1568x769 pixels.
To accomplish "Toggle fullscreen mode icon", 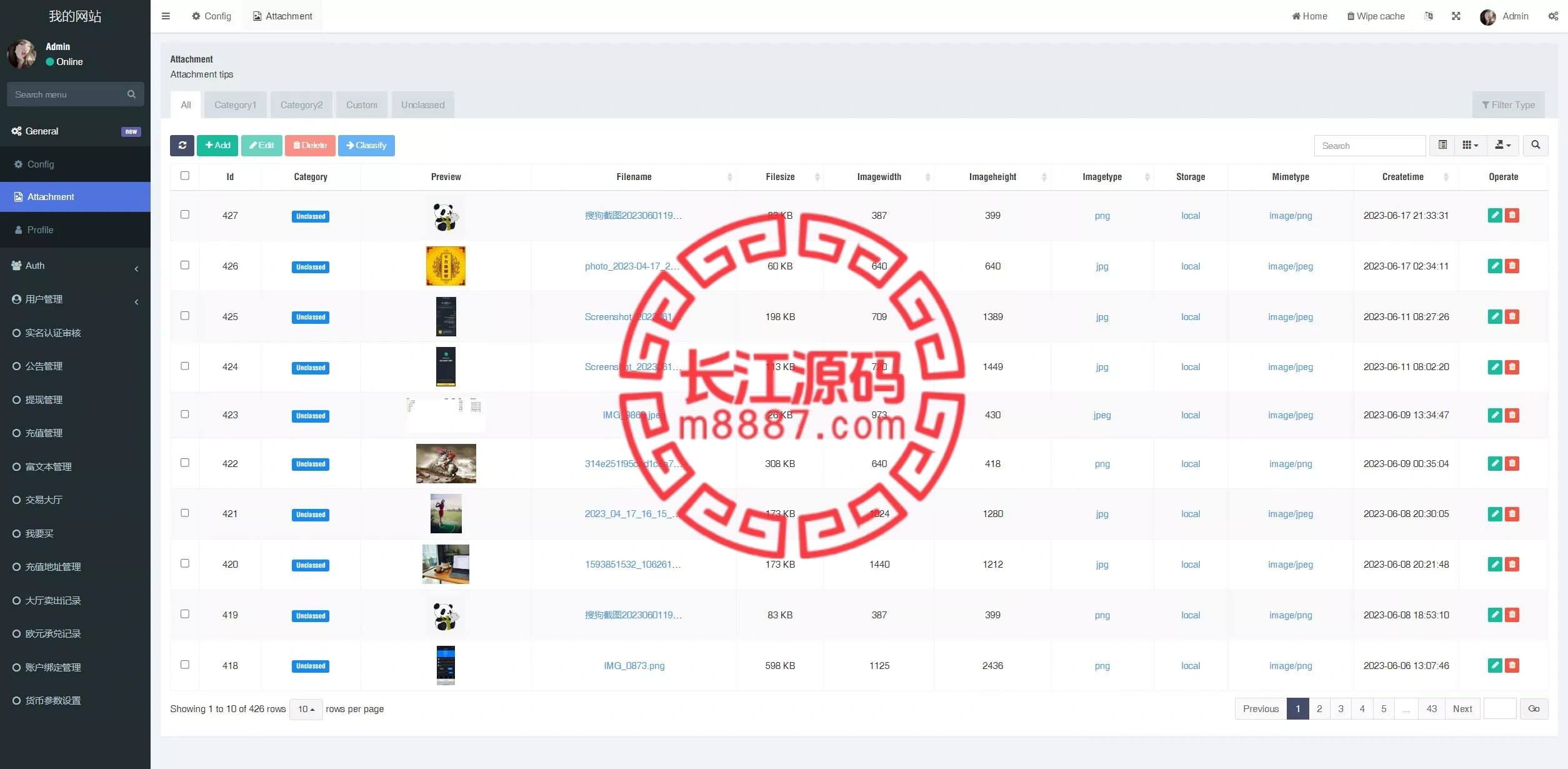I will [x=1456, y=16].
